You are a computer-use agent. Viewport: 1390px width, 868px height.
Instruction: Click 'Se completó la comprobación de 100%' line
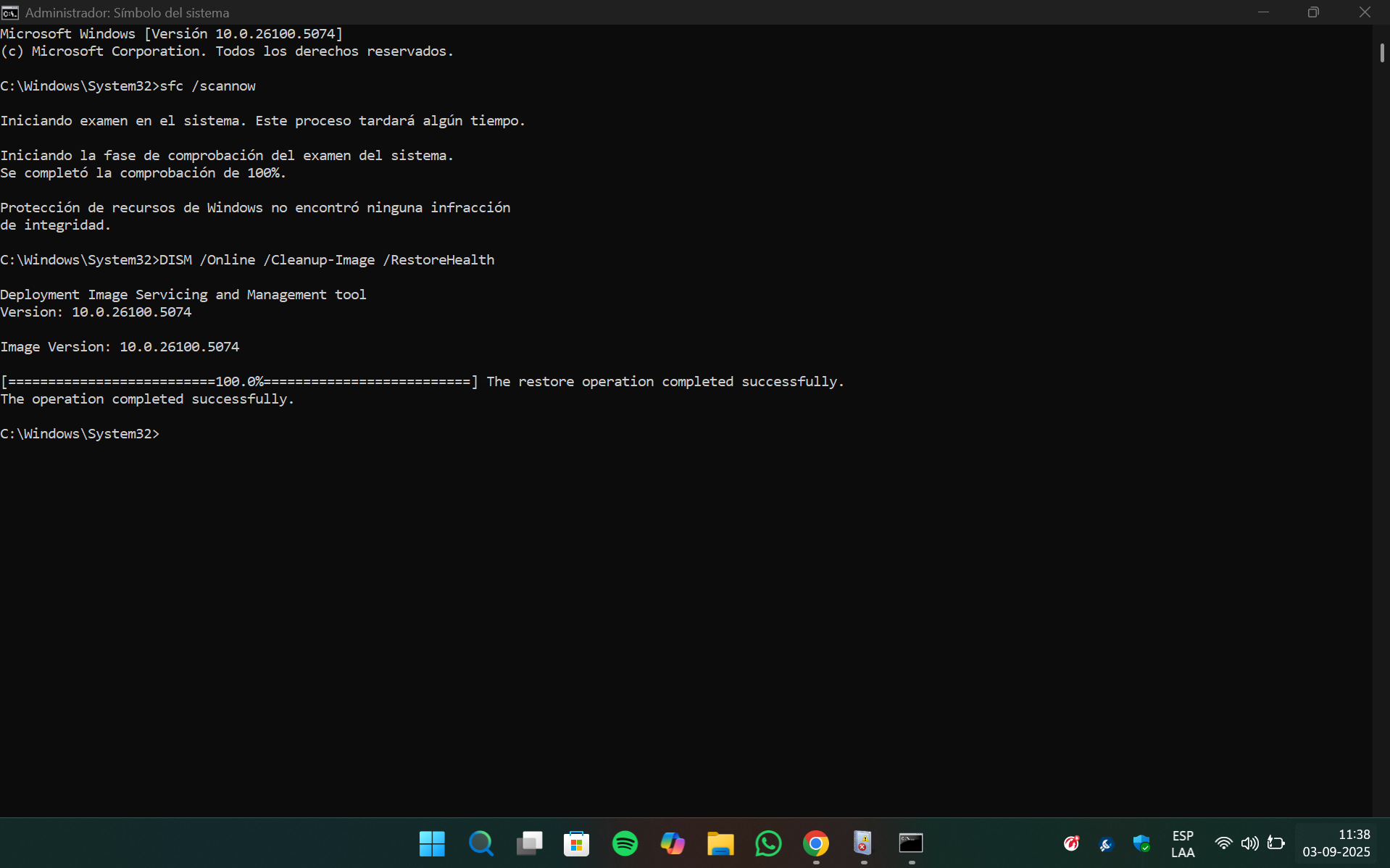click(143, 173)
